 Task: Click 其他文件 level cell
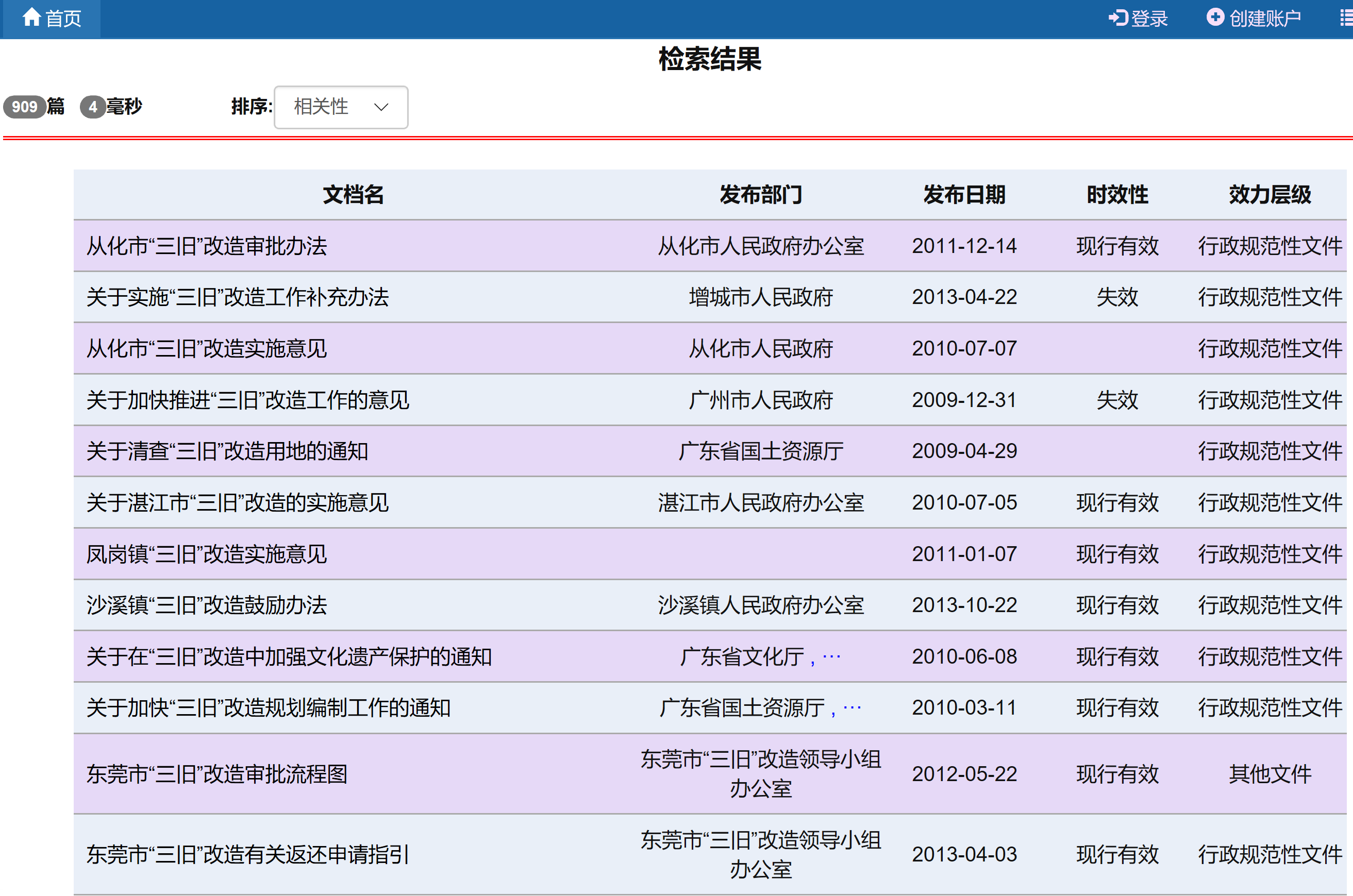tap(1270, 774)
